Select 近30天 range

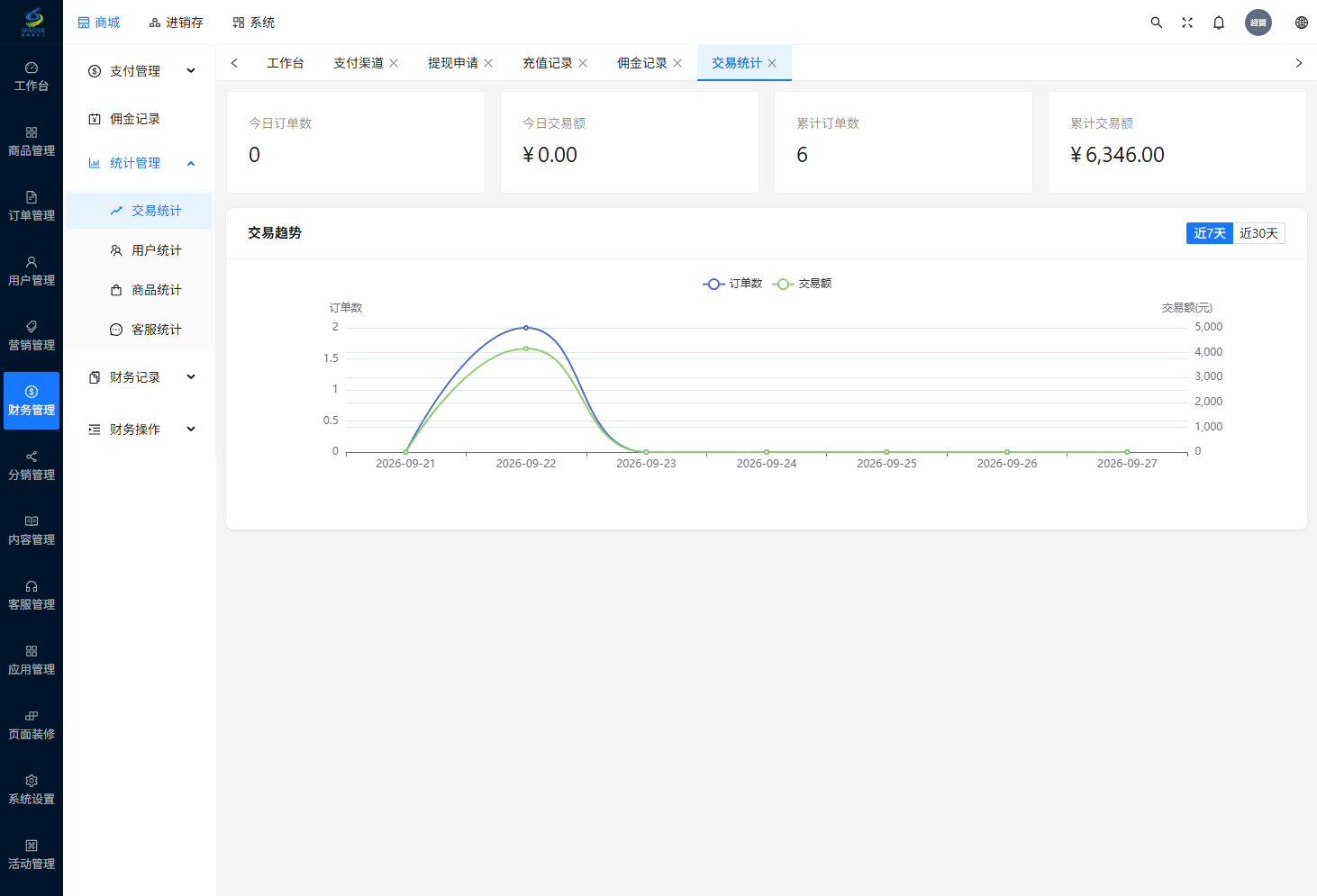pos(1258,233)
